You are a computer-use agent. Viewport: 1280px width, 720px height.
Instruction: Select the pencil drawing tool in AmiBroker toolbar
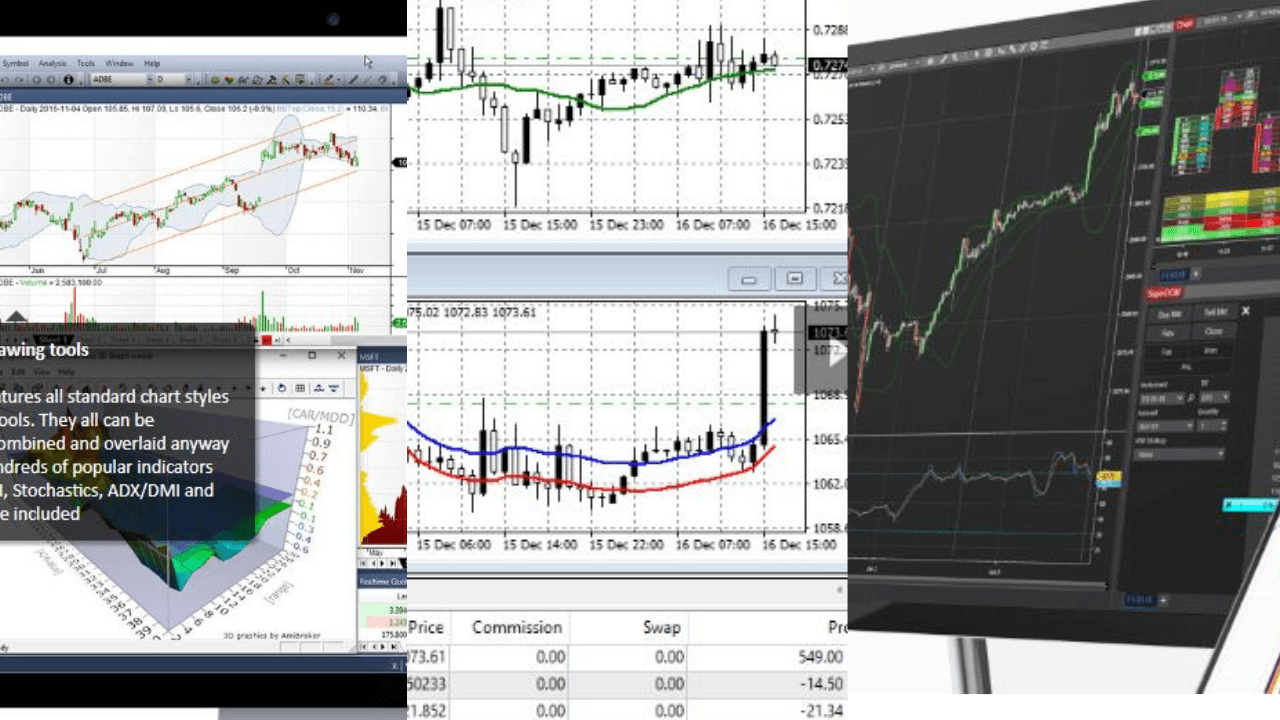tap(328, 78)
